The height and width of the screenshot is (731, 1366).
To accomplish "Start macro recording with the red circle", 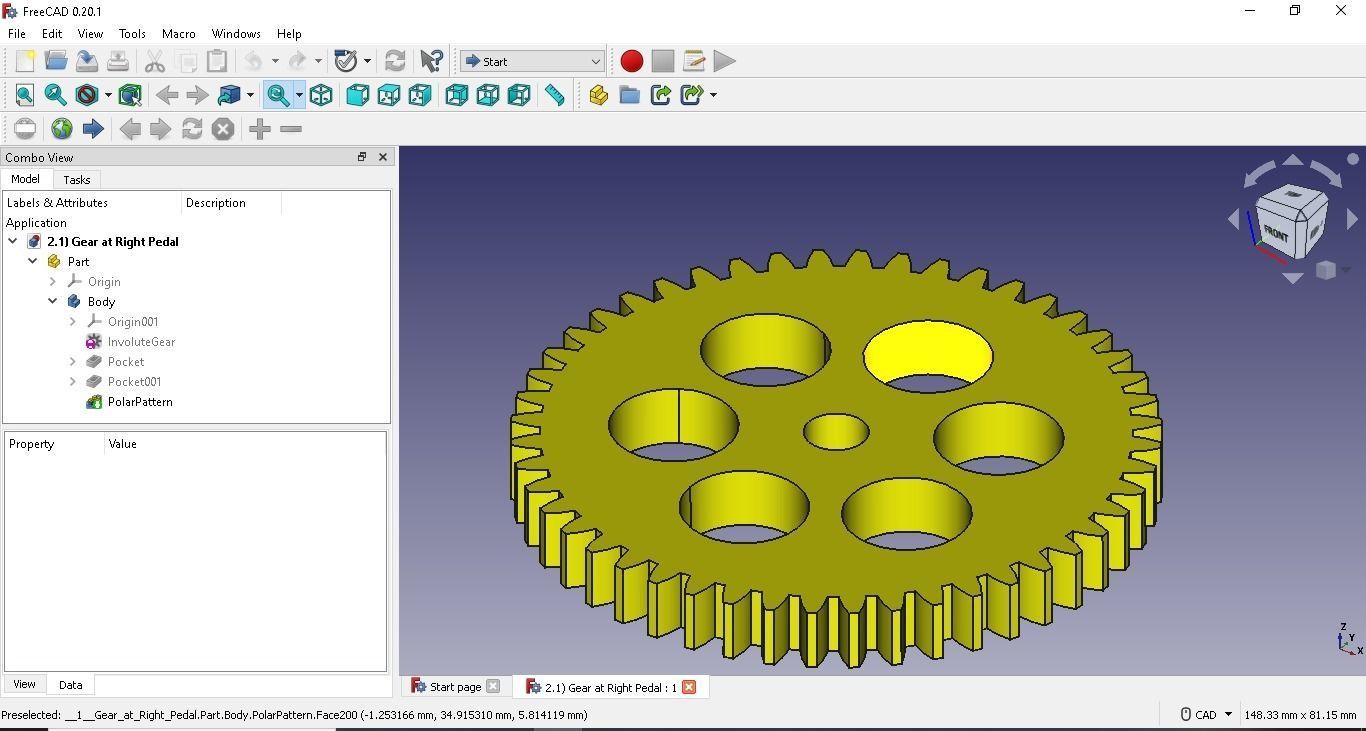I will point(631,61).
